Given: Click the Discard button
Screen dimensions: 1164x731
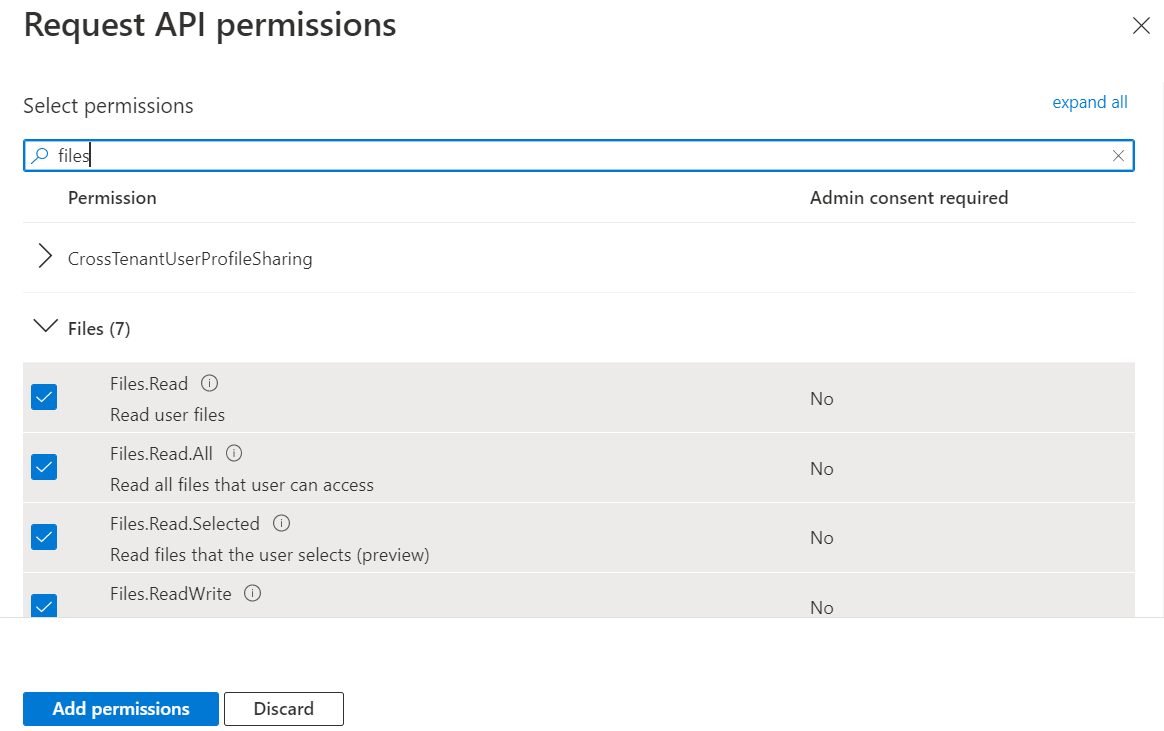Looking at the screenshot, I should [x=283, y=708].
